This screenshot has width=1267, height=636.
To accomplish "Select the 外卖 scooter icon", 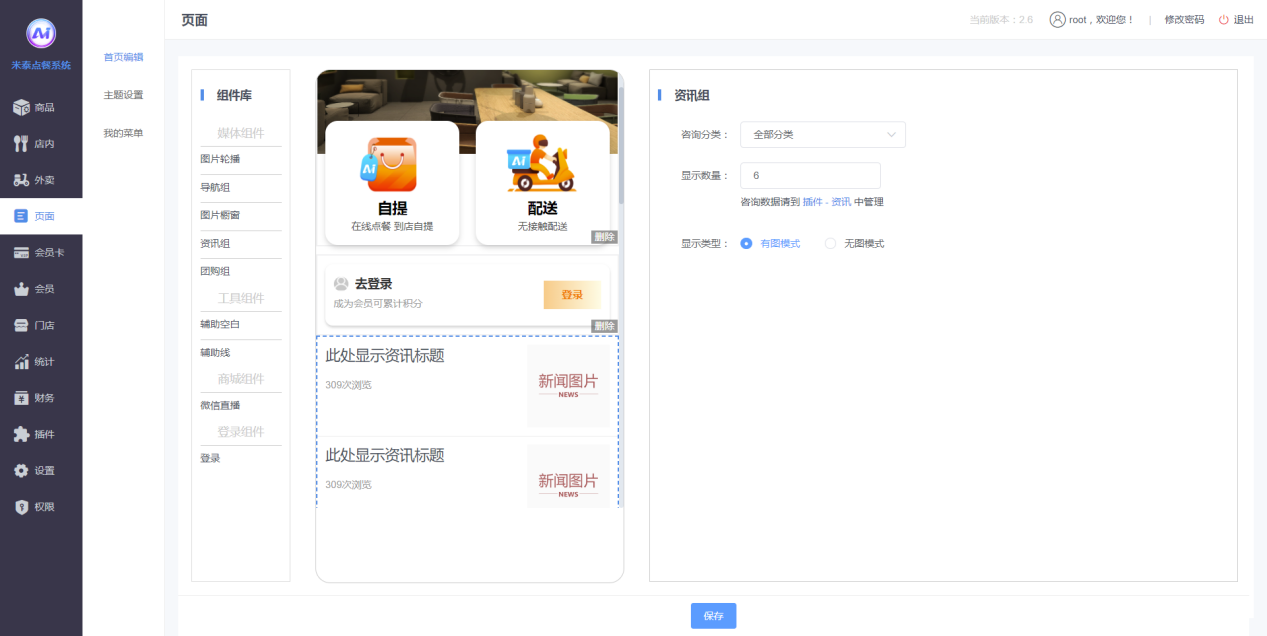I will click(21, 180).
